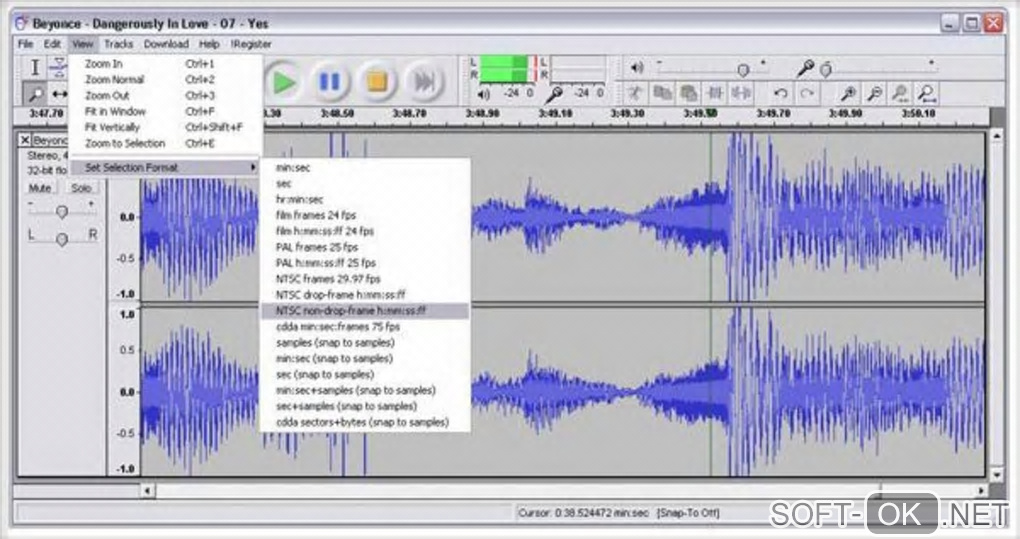Viewport: 1020px width, 539px height.
Task: Click the green Play button
Action: [284, 82]
